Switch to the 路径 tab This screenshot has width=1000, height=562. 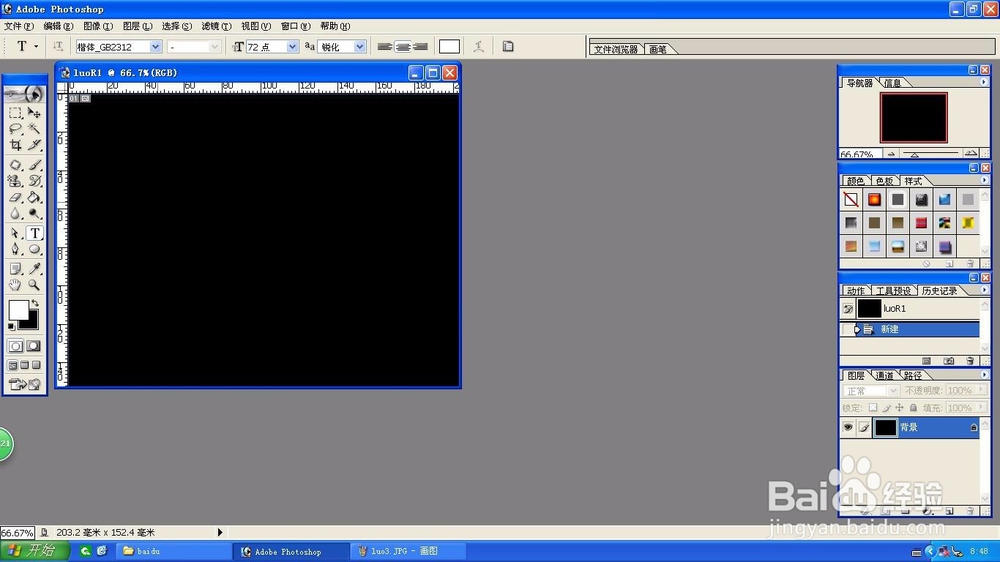(912, 376)
